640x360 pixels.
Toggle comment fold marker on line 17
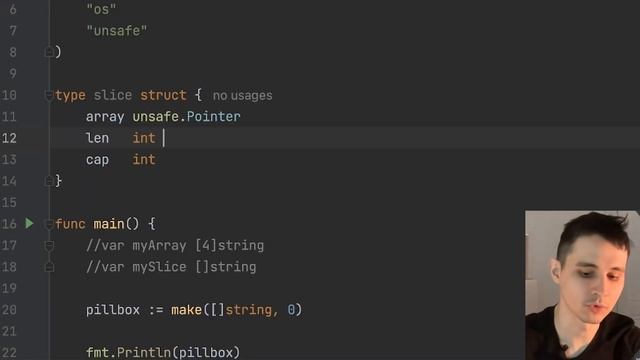pos(49,245)
